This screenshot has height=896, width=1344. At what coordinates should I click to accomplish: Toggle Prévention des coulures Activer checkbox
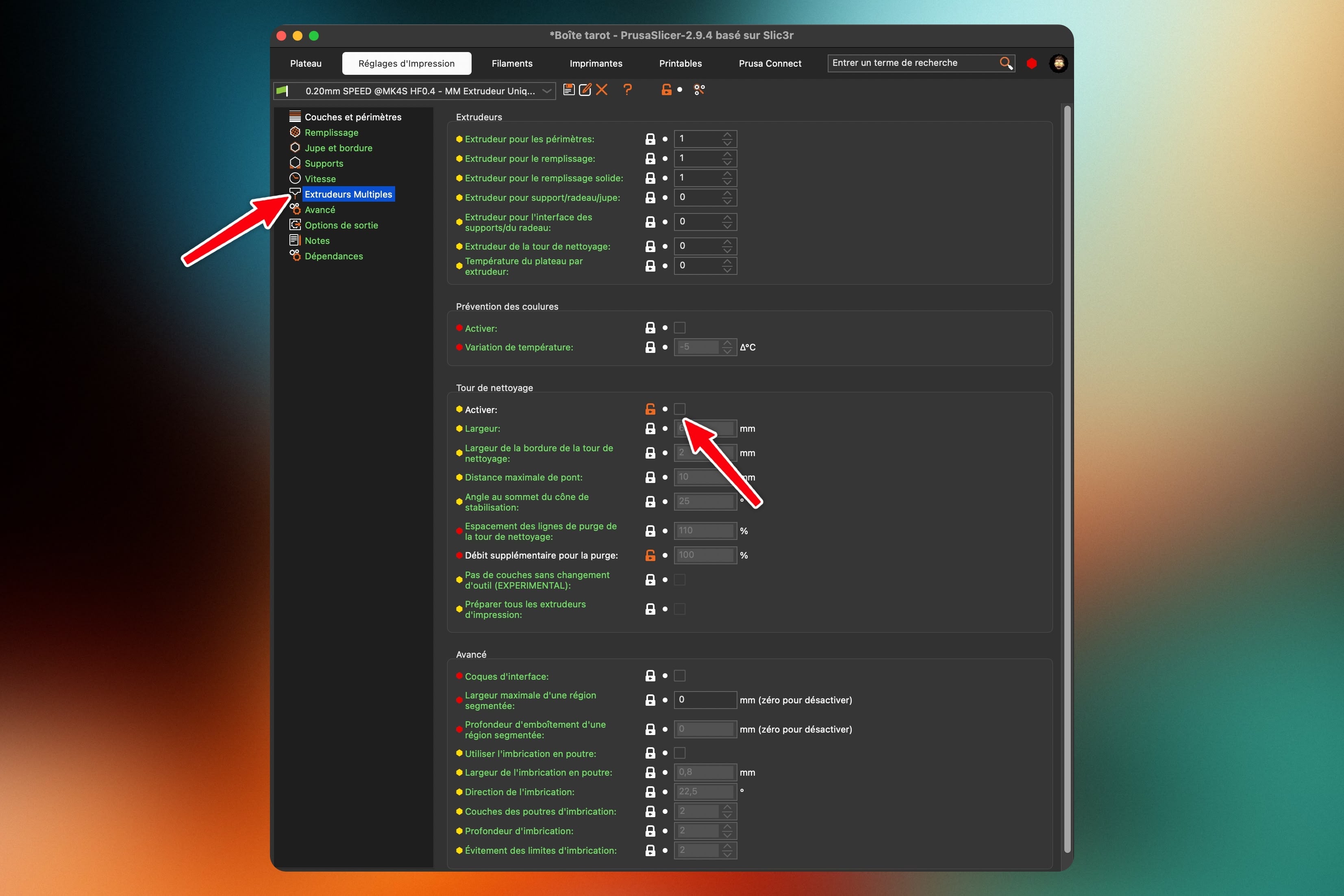679,328
